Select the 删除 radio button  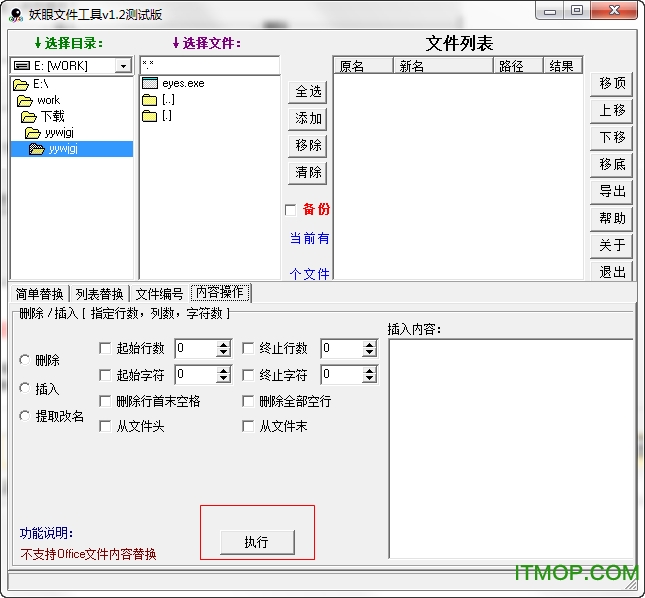tap(25, 360)
